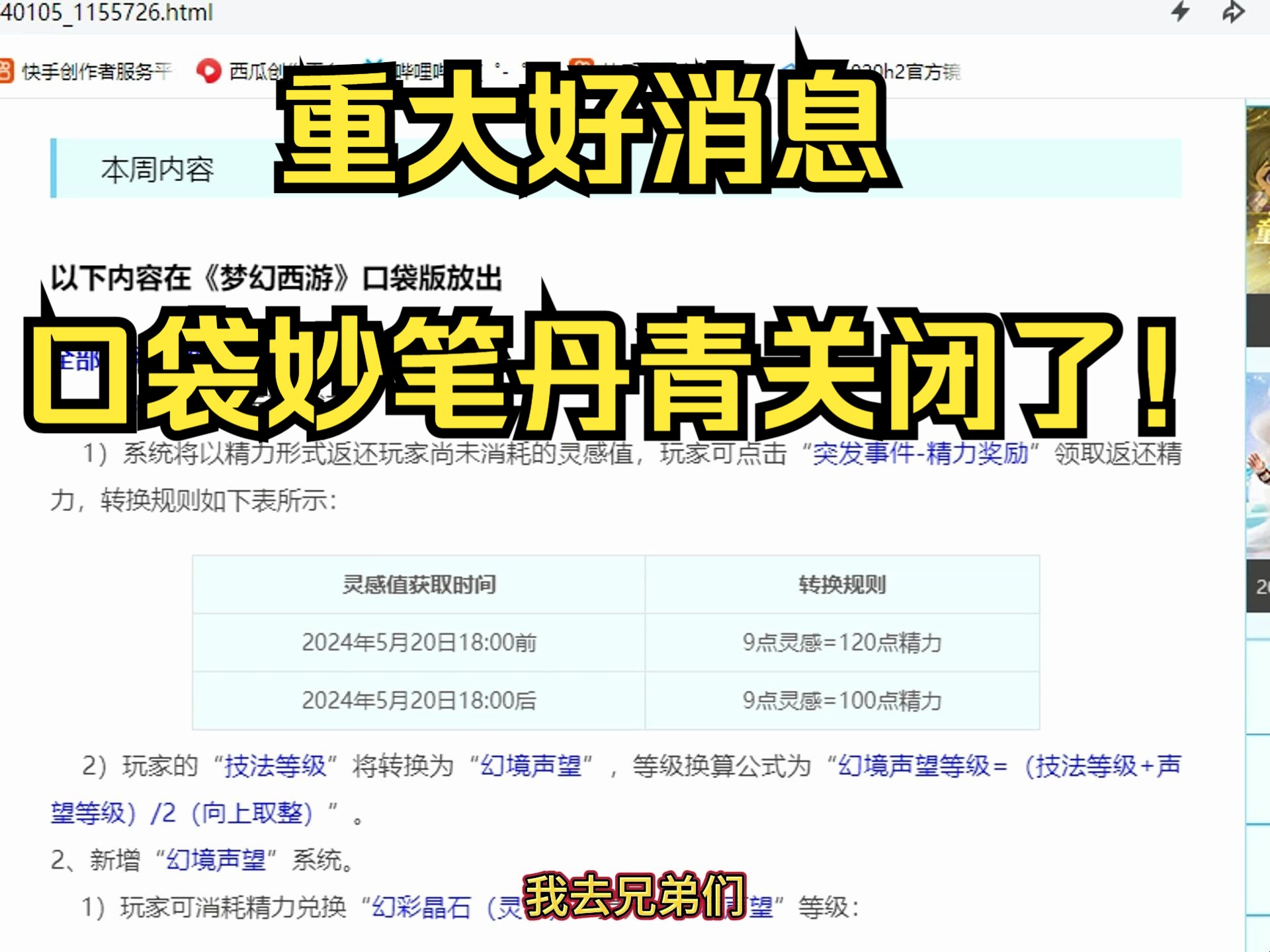Click the red 西瓜创作 bookmark icon
This screenshot has width=1270, height=952.
click(209, 71)
